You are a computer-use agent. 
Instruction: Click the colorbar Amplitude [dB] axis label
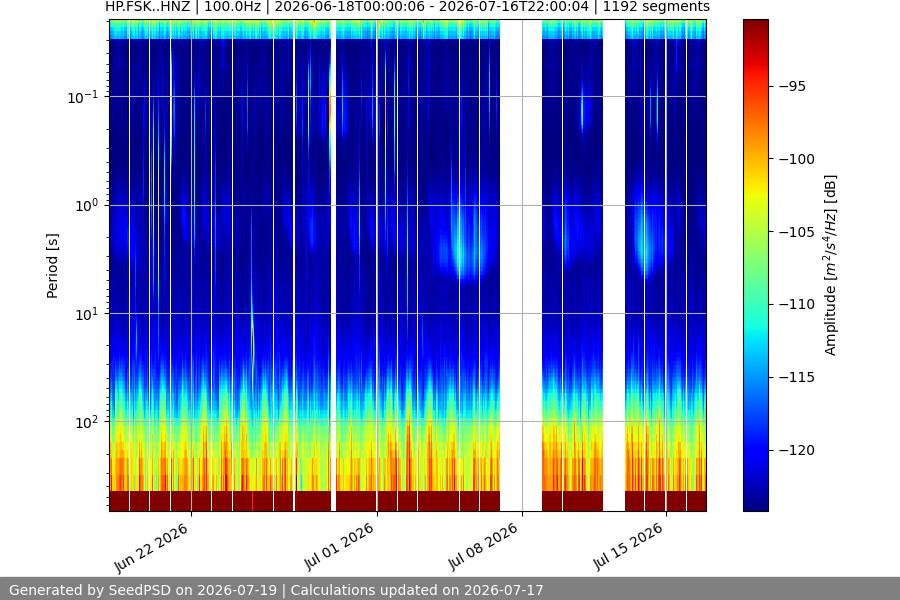click(x=831, y=265)
